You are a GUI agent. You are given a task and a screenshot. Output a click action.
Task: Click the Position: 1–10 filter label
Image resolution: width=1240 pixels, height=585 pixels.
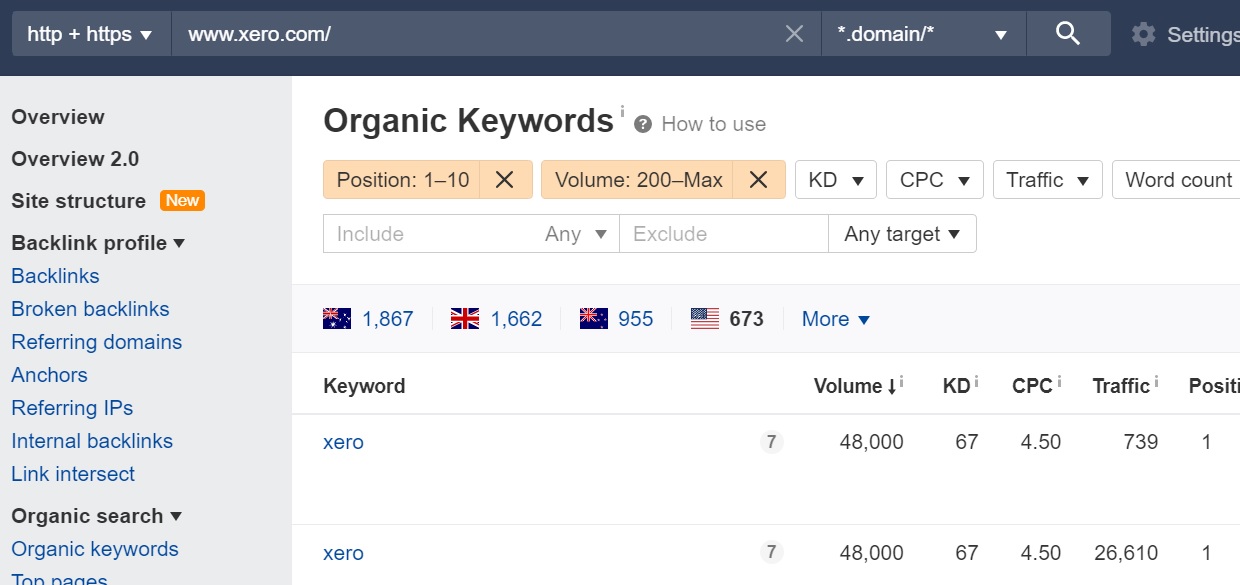(x=402, y=180)
